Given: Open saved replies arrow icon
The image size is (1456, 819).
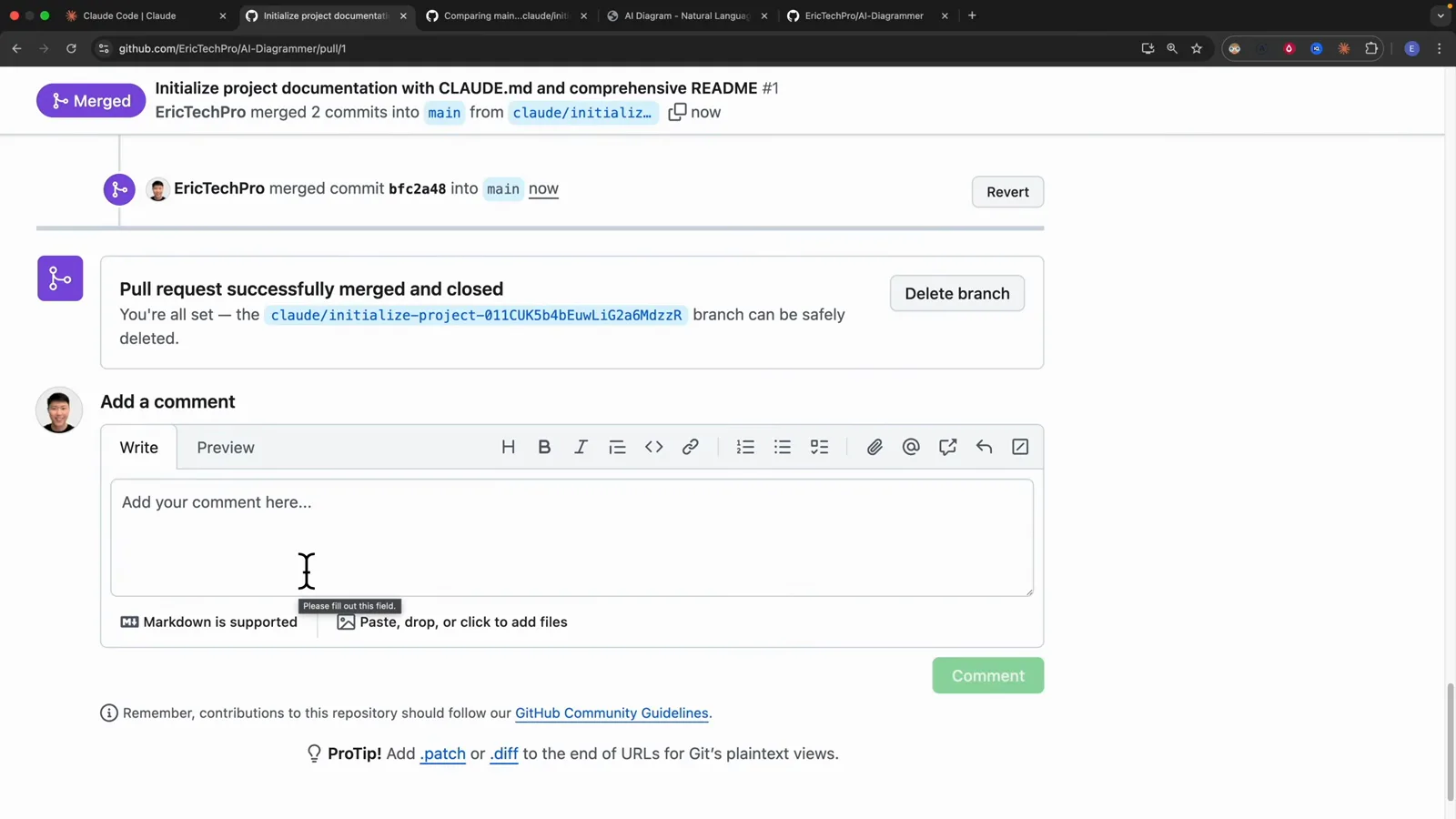Looking at the screenshot, I should [984, 447].
